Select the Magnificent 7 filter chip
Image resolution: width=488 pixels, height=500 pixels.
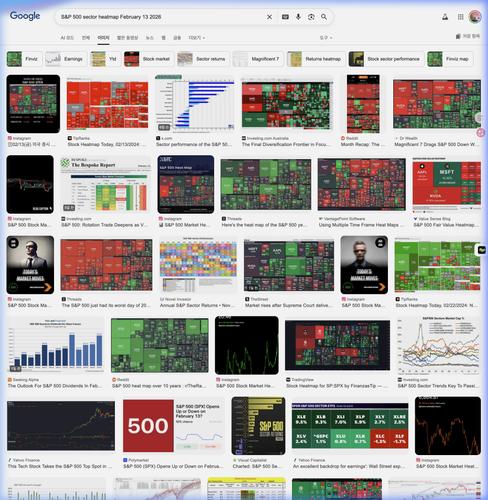click(x=258, y=59)
